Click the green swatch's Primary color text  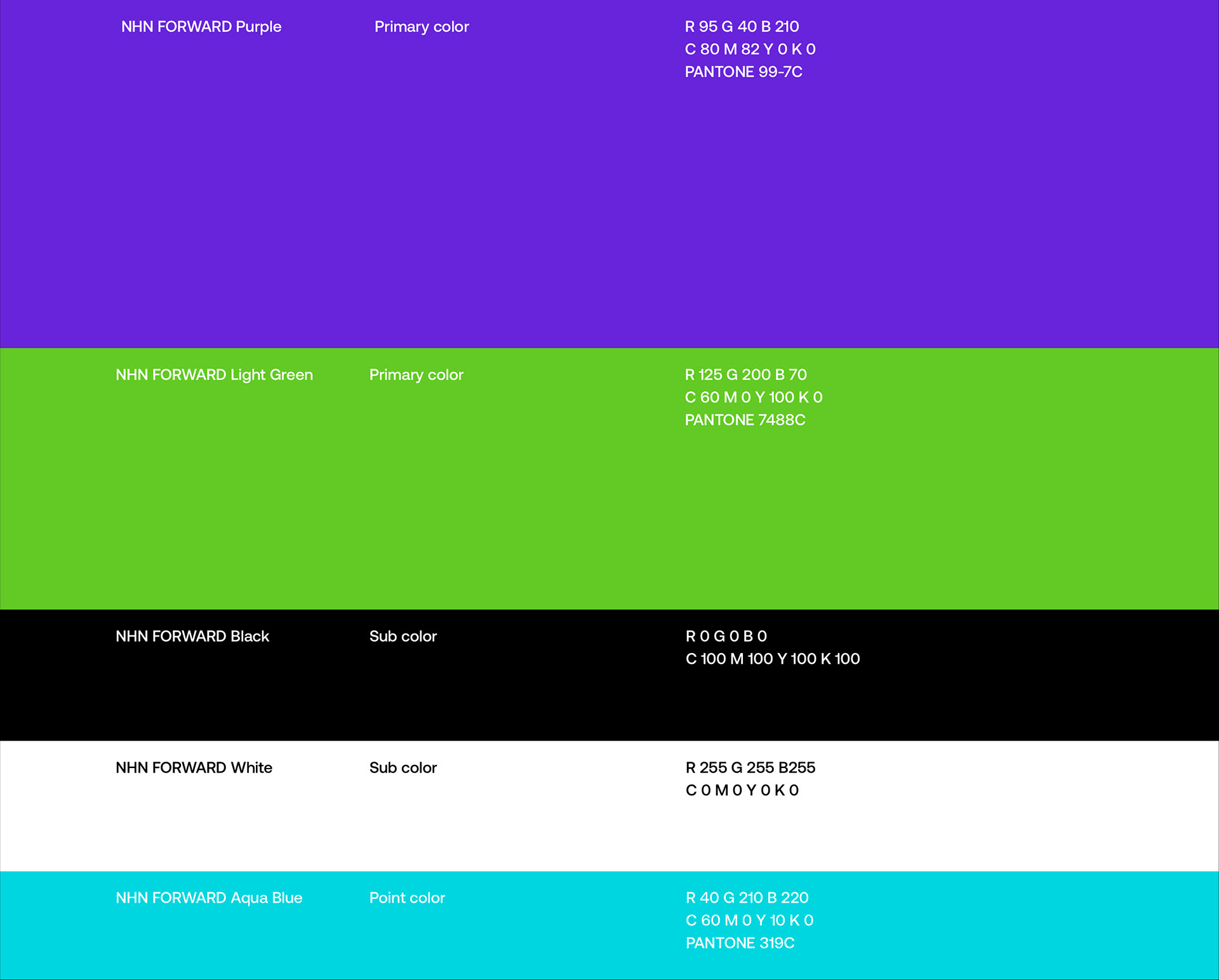pos(416,374)
